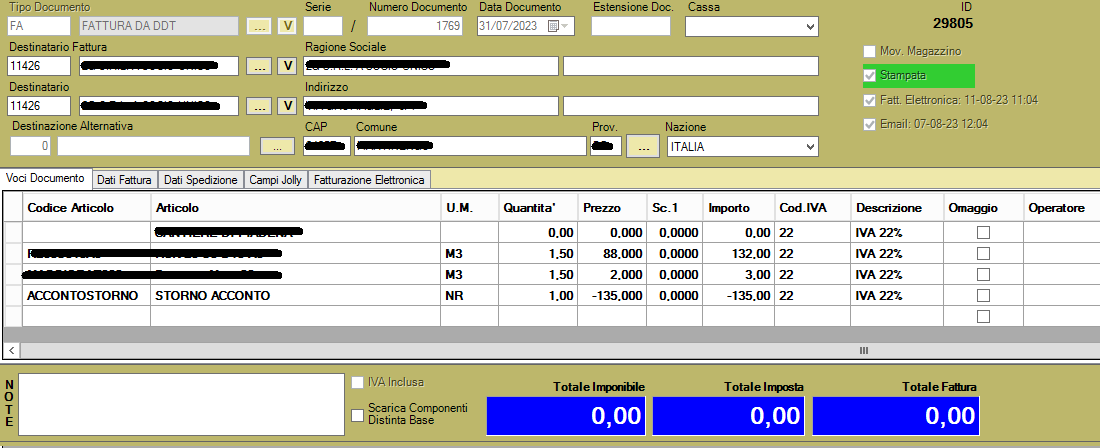Open the Fatturazione Elettronica tab
Screen dimensions: 1100x448
(x=369, y=180)
